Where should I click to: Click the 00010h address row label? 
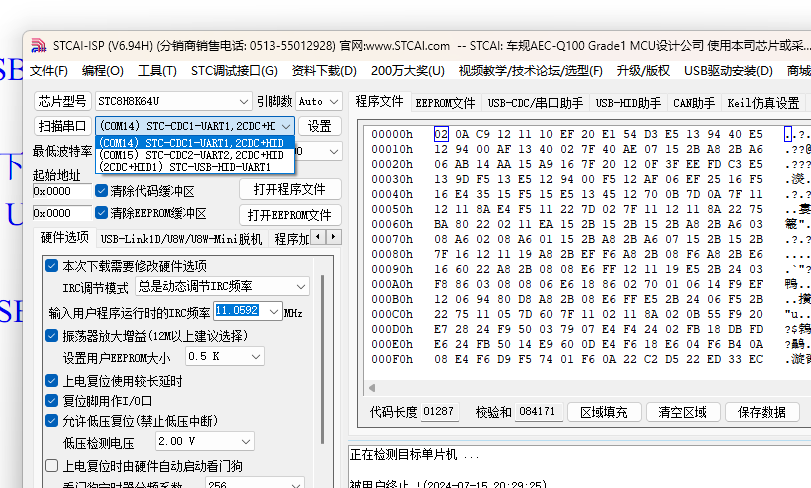tap(392, 149)
